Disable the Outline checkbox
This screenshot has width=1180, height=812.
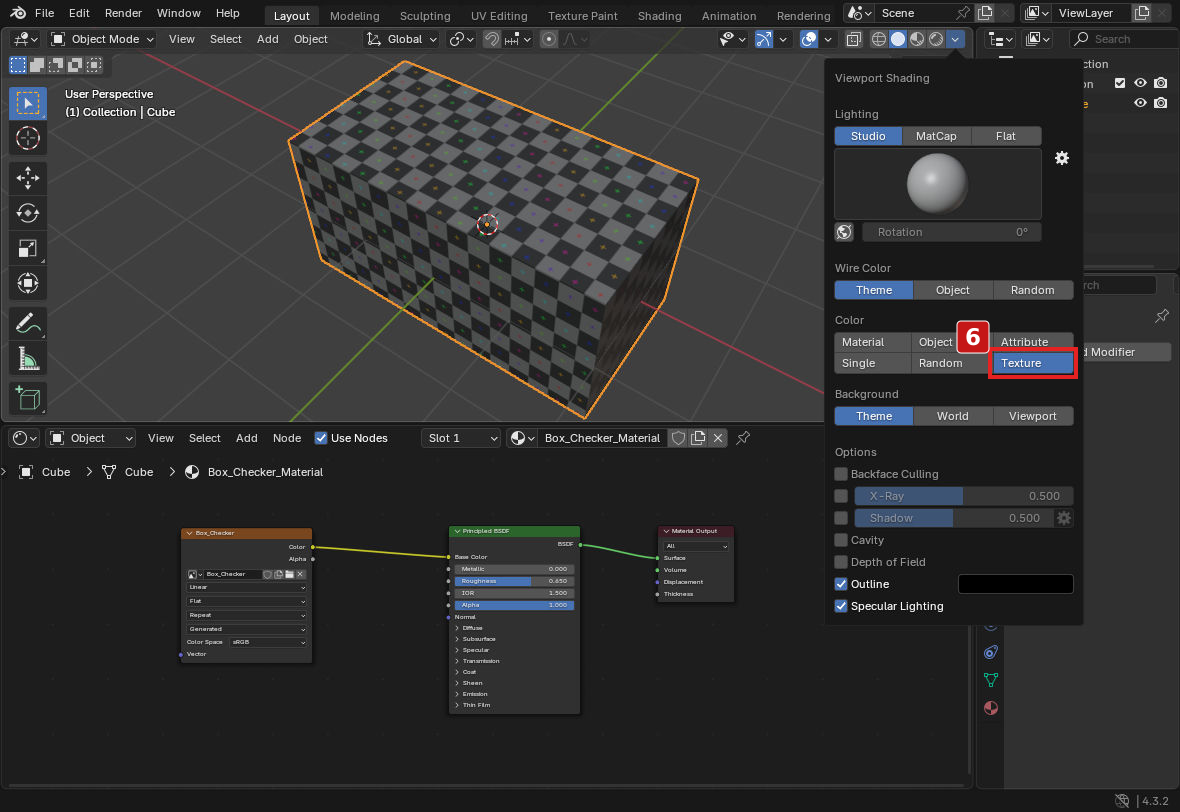841,584
